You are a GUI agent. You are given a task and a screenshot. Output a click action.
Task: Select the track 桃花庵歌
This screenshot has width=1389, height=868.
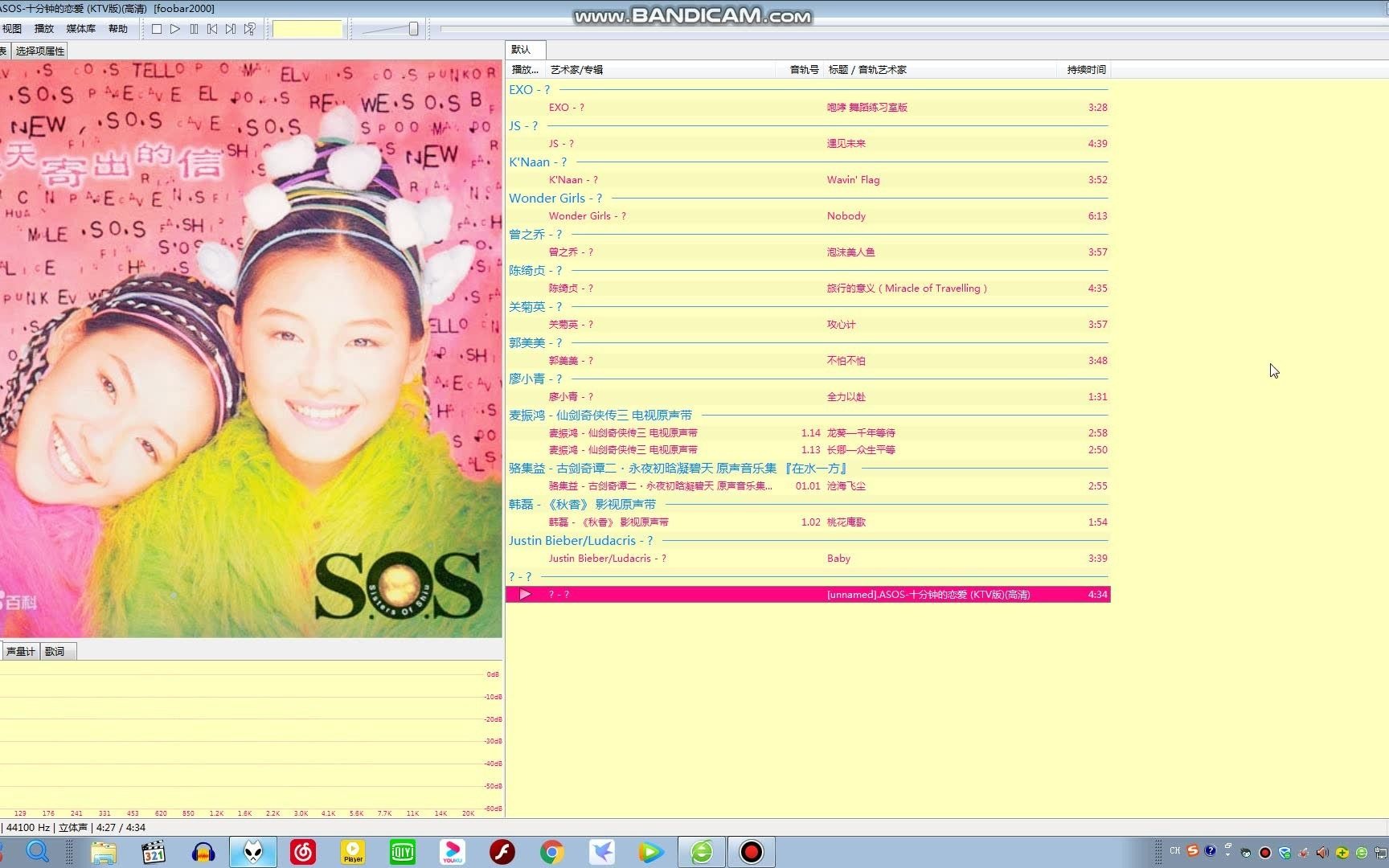[x=808, y=522]
